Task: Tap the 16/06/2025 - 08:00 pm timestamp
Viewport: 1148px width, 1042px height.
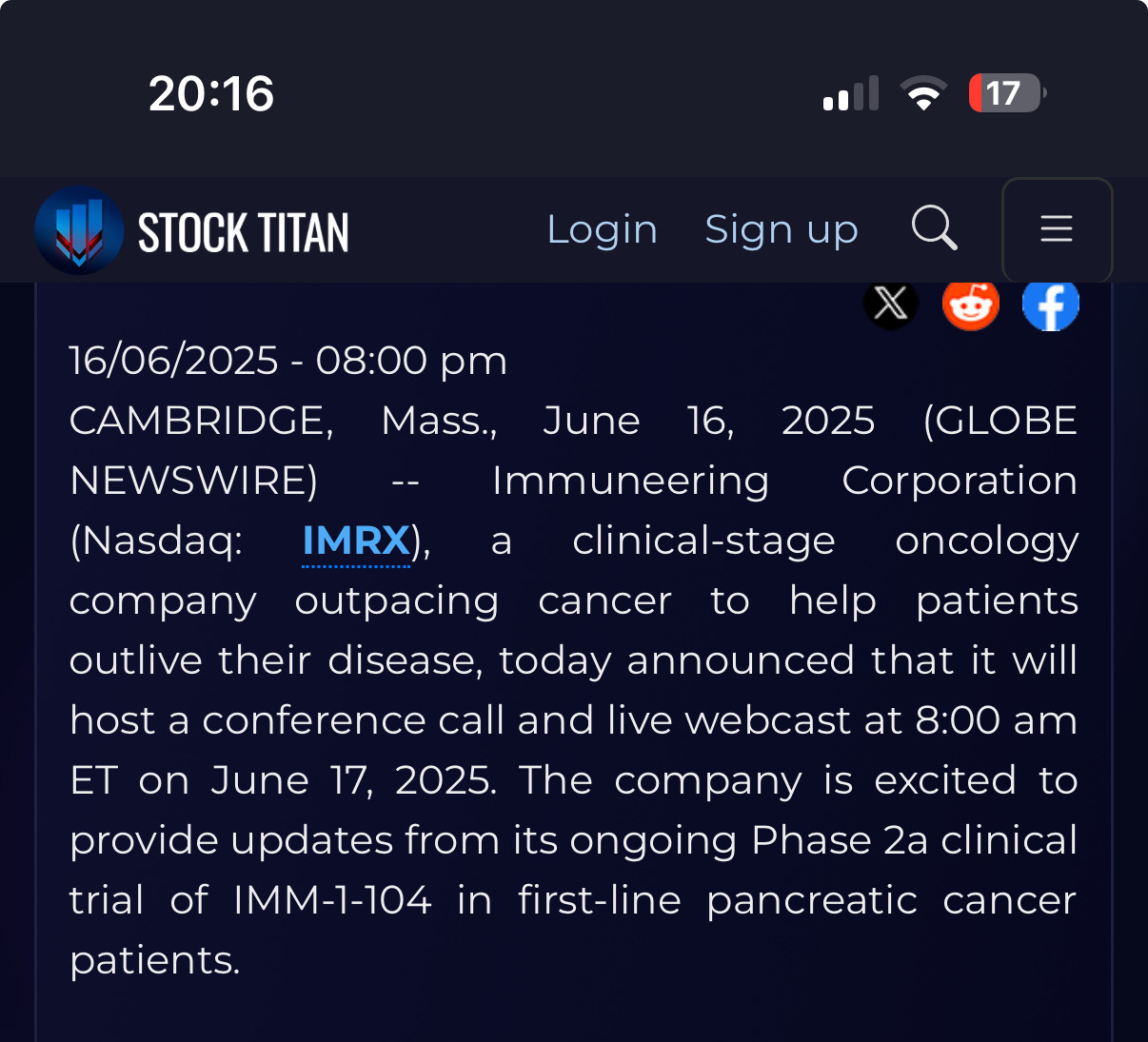Action: pos(288,361)
